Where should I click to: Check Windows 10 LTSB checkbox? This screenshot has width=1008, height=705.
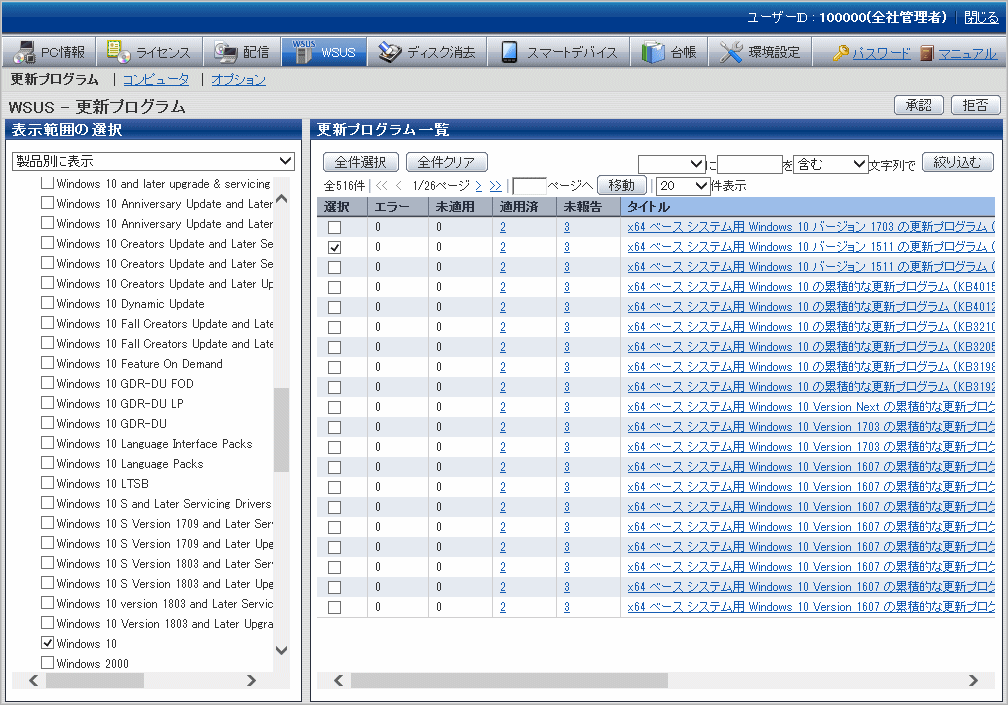[47, 483]
